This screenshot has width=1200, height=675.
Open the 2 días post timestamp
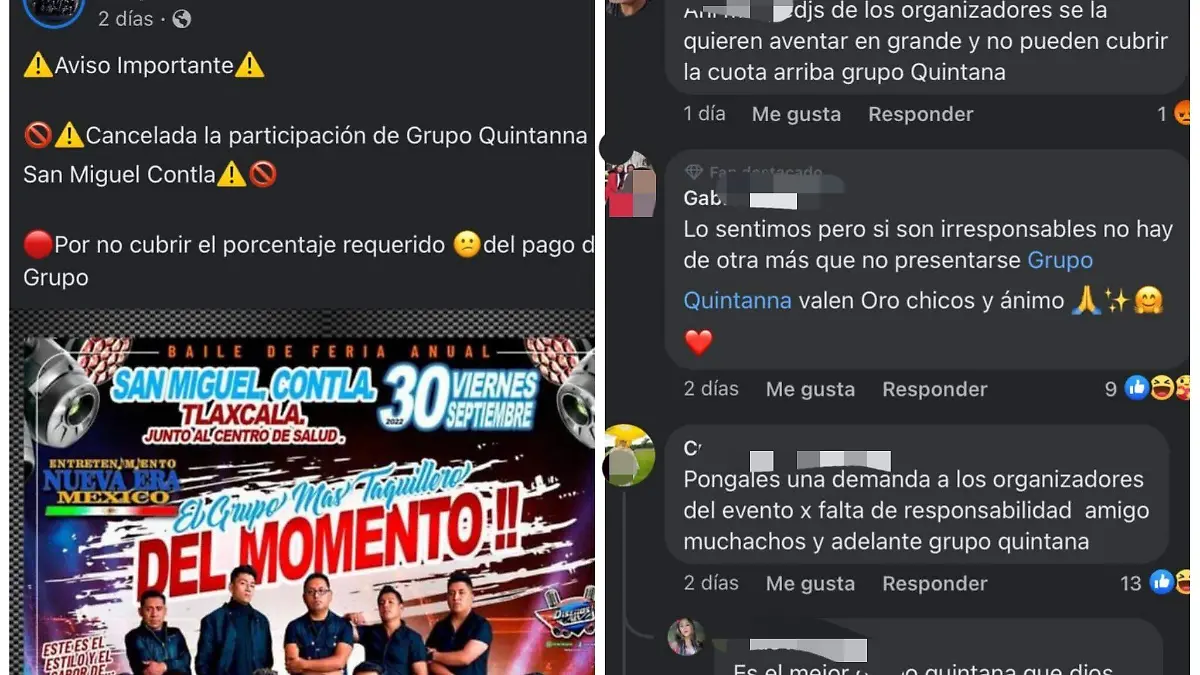[126, 19]
